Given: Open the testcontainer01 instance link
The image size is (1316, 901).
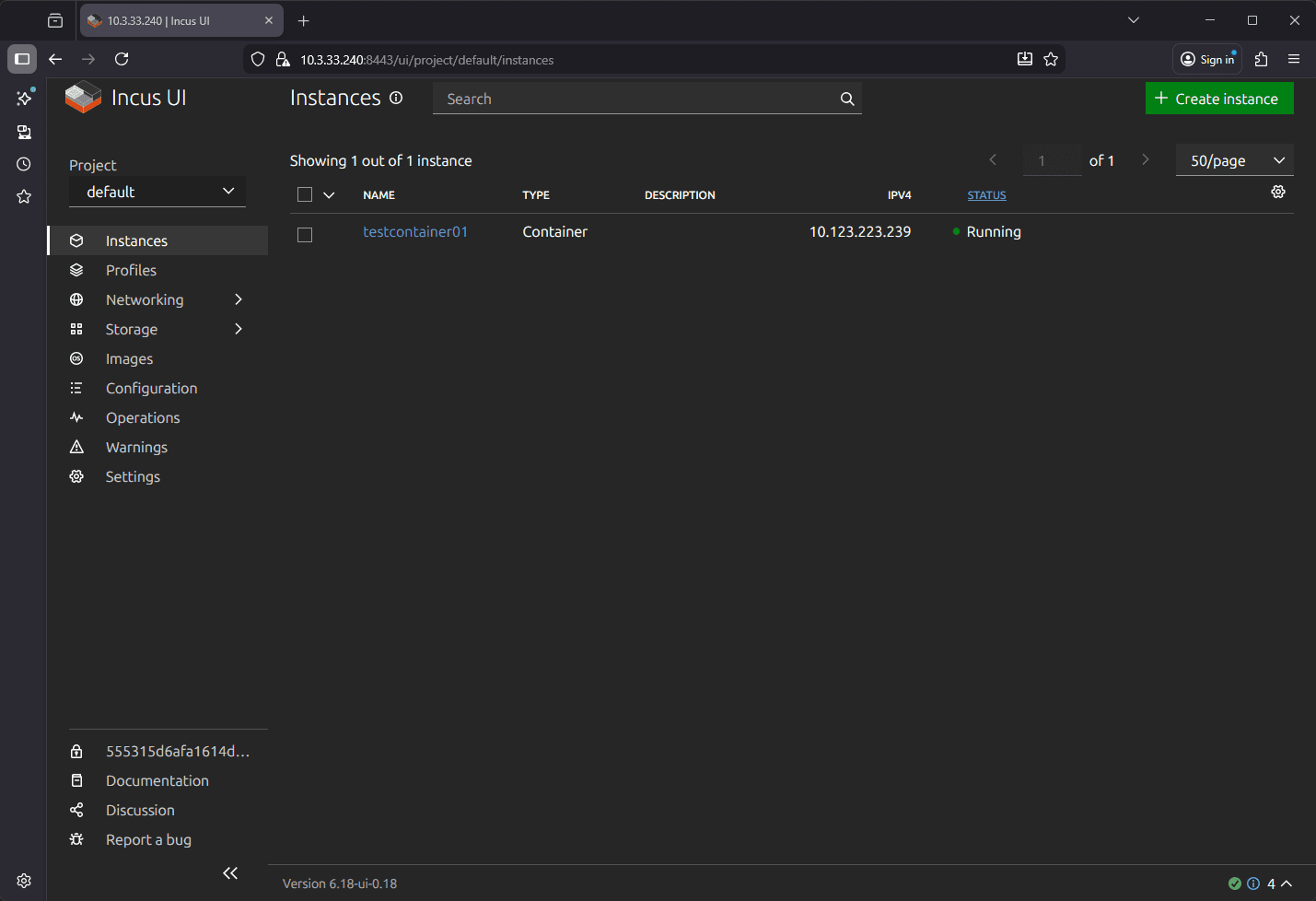Looking at the screenshot, I should 415,231.
